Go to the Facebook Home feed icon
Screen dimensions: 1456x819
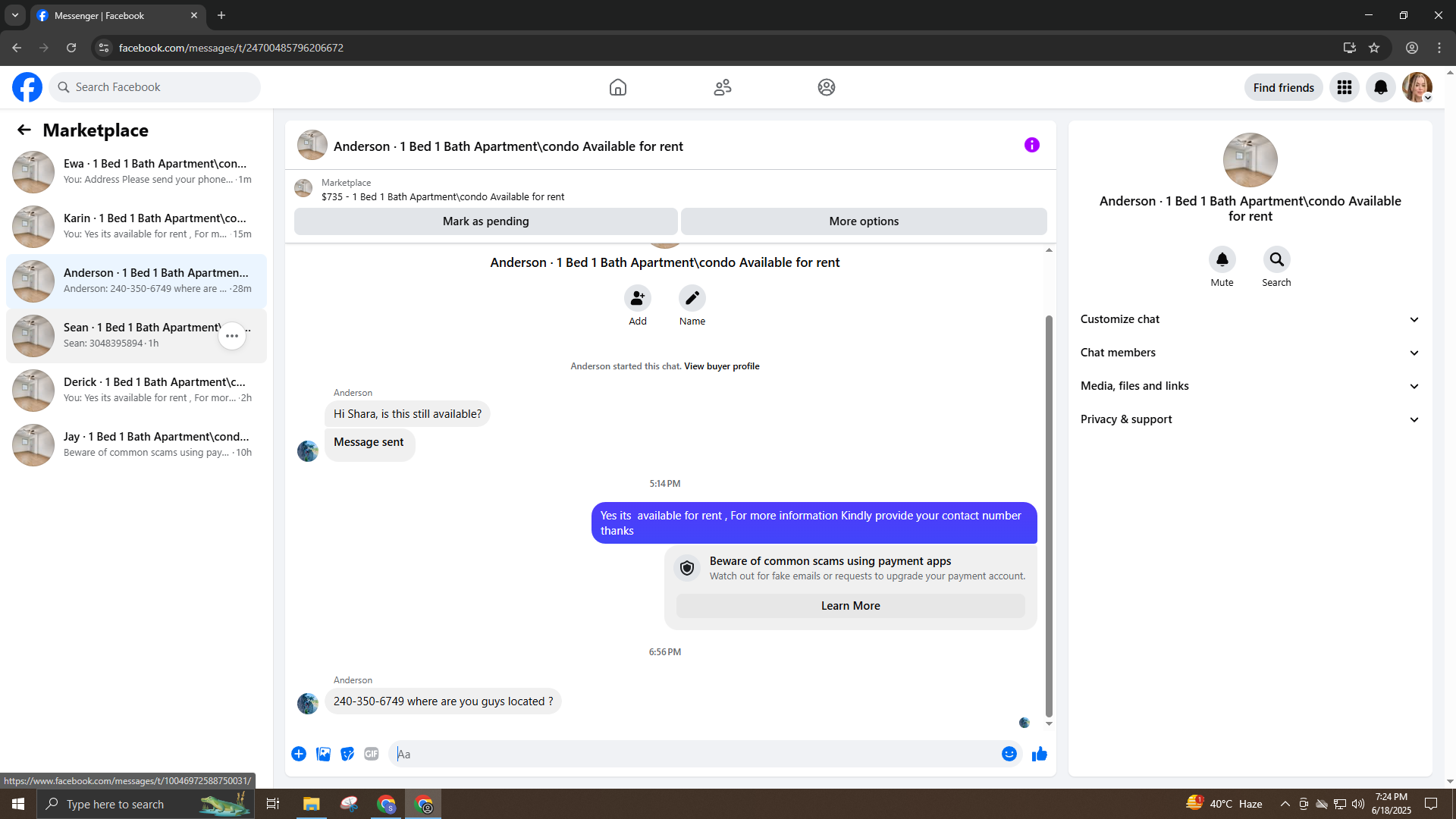coord(618,87)
